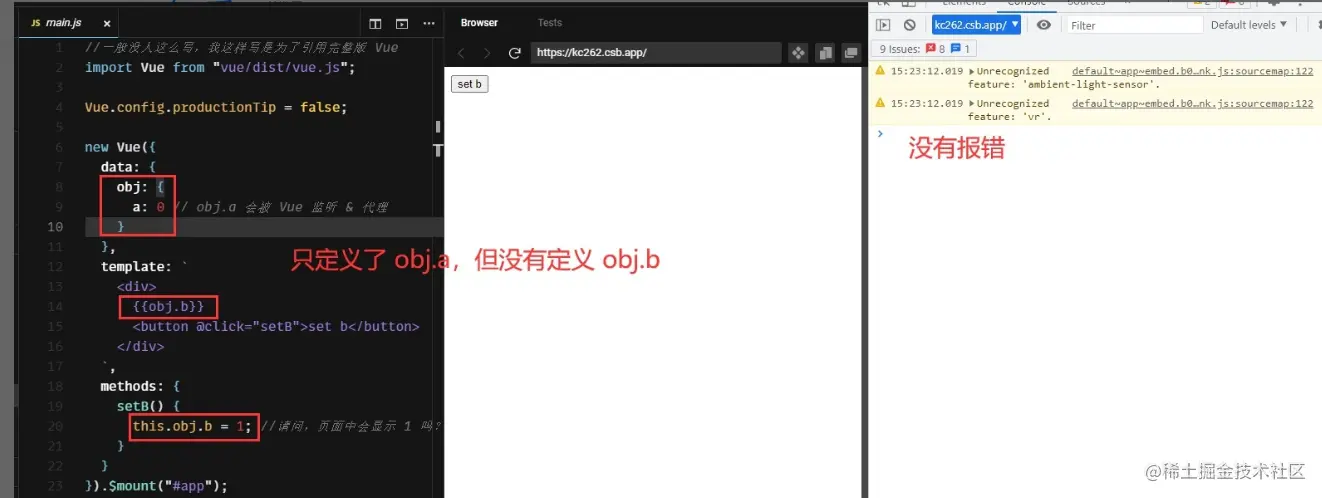Screen dimensions: 1322x498
Task: Click the "a: 0" property in the code
Action: [x=148, y=207]
